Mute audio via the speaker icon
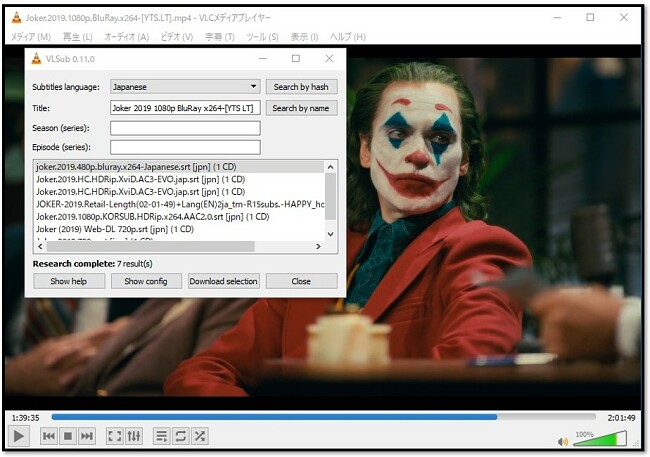The width and height of the screenshot is (650, 457). point(563,442)
